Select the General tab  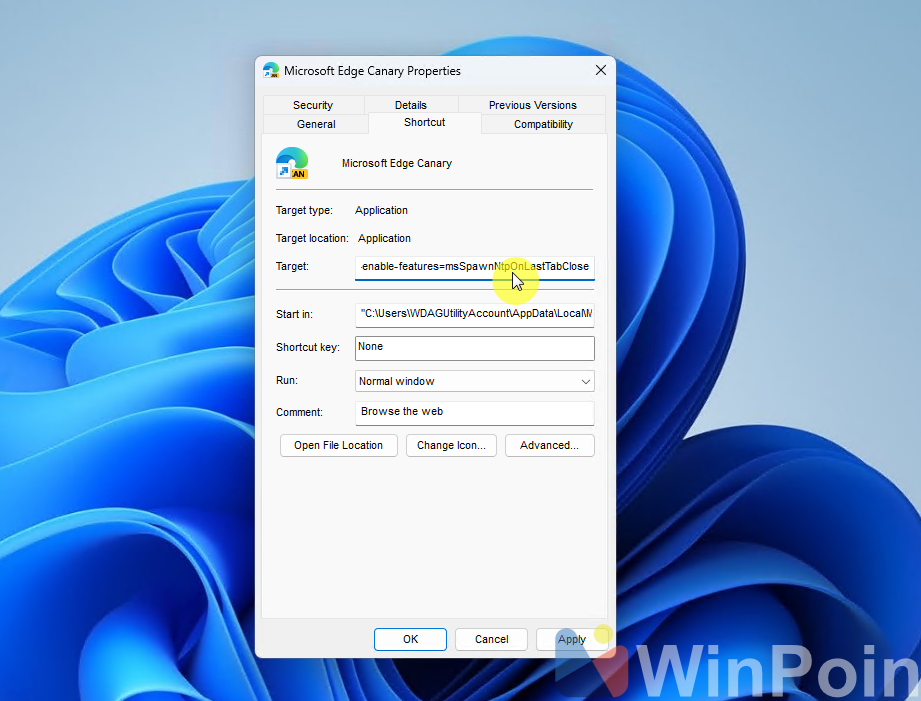coord(316,124)
